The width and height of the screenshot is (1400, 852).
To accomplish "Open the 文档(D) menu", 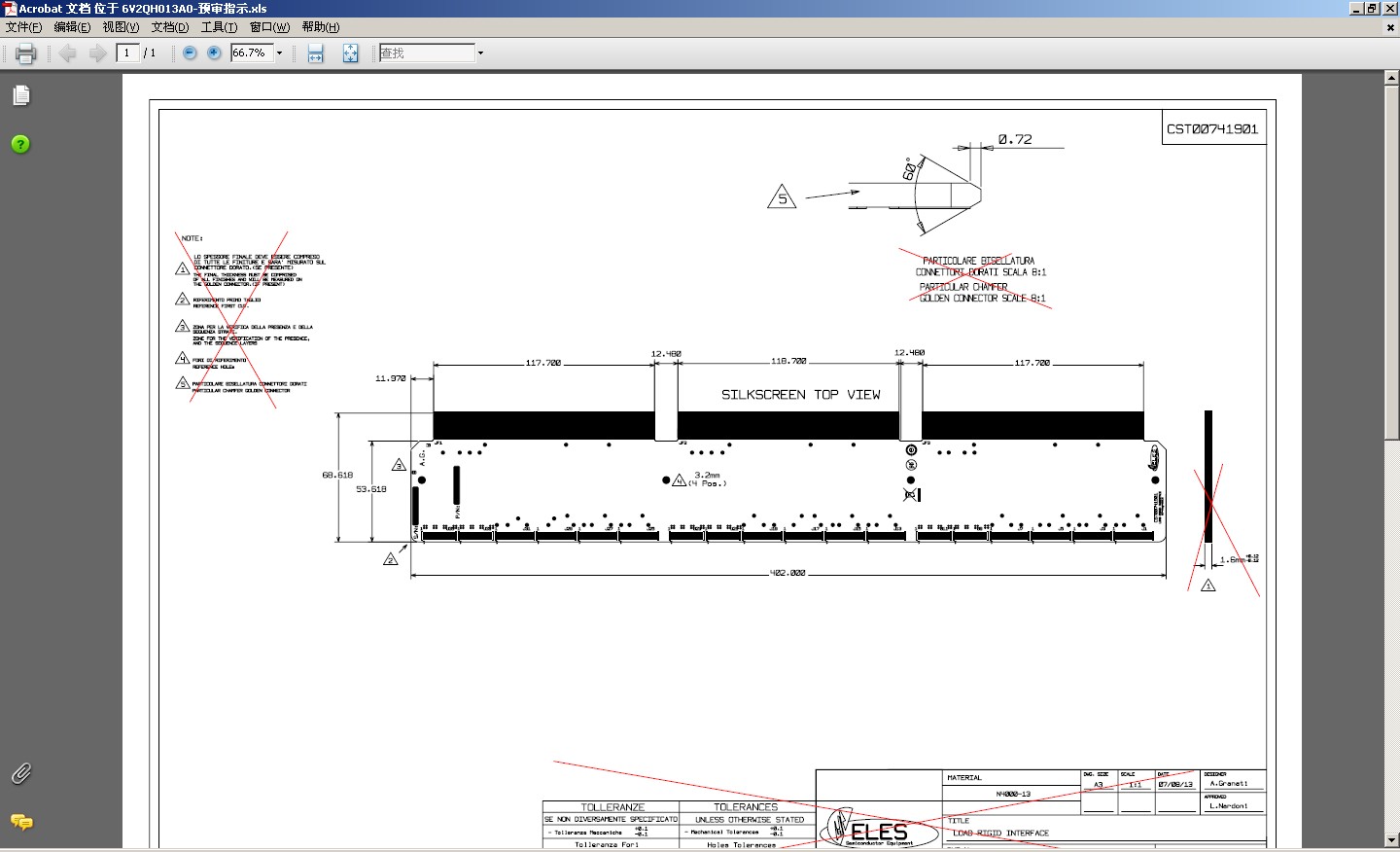I will coord(170,27).
